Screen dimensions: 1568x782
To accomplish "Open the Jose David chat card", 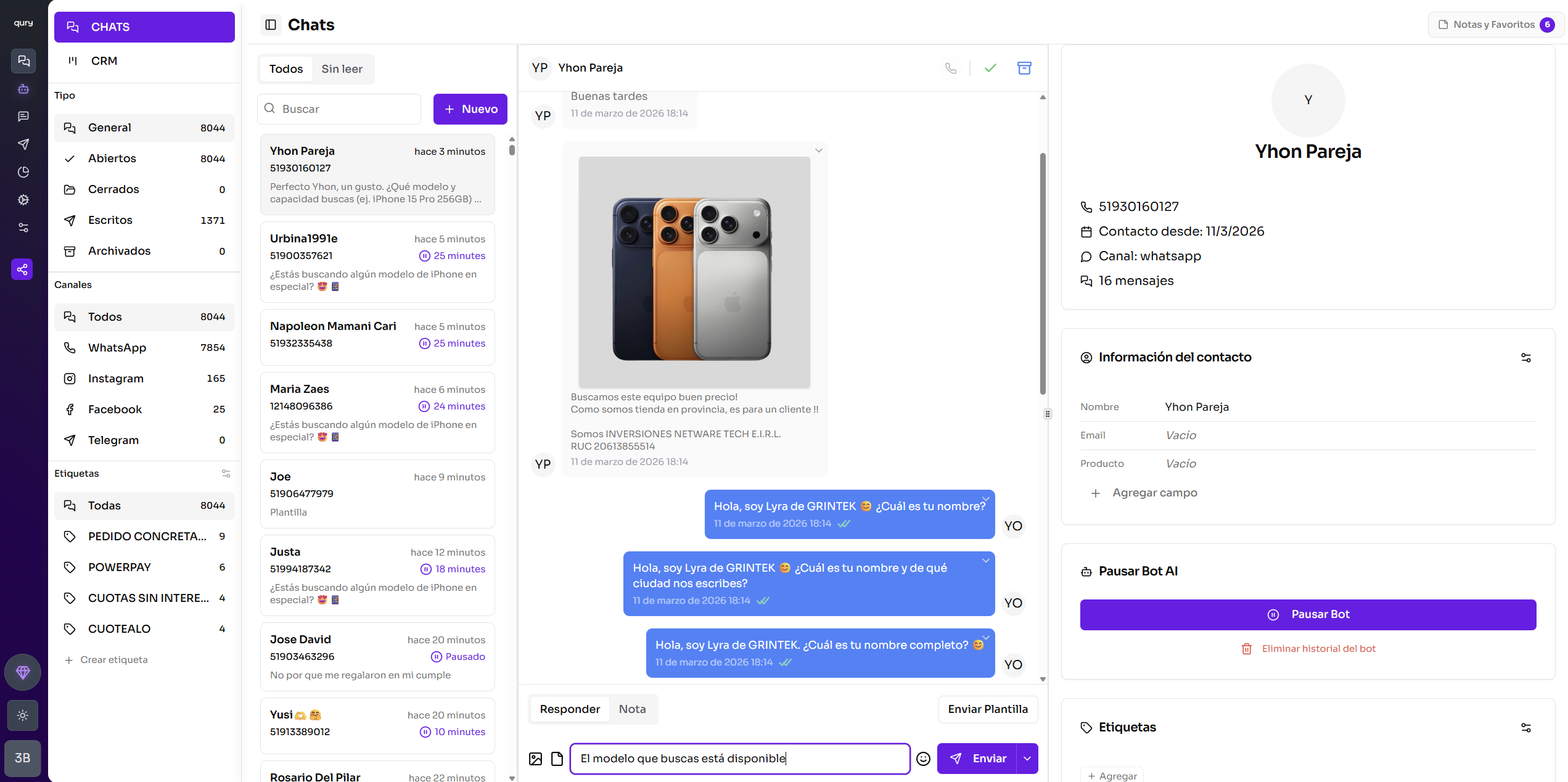I will pyautogui.click(x=377, y=657).
